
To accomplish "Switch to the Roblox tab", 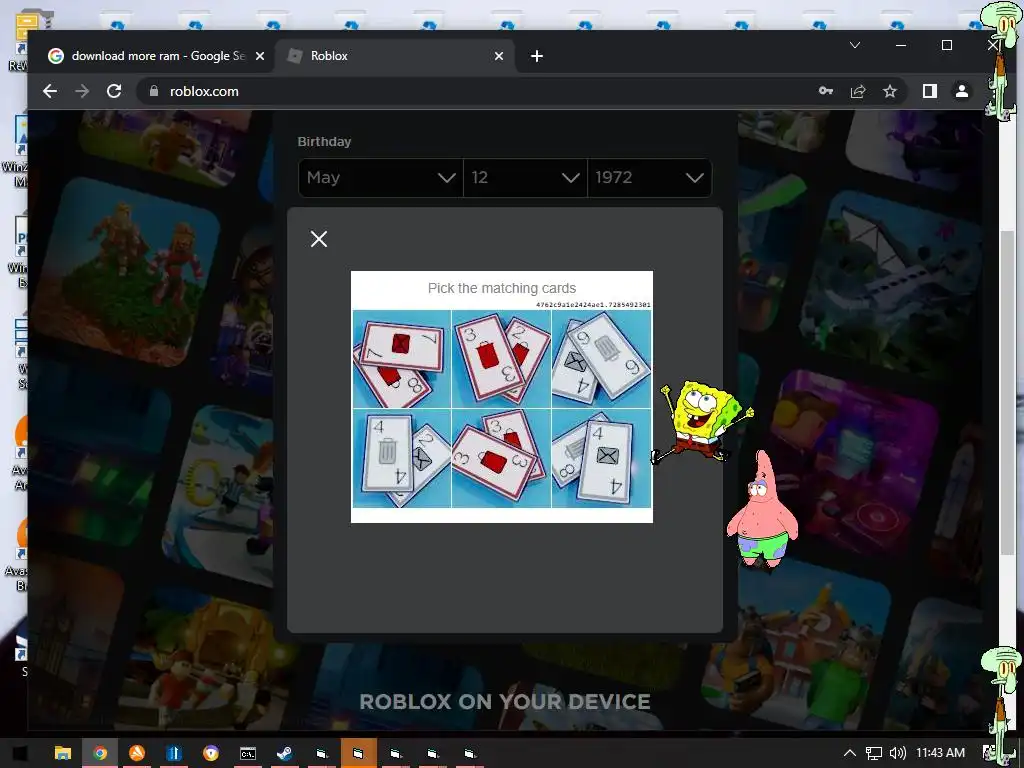I will [394, 56].
